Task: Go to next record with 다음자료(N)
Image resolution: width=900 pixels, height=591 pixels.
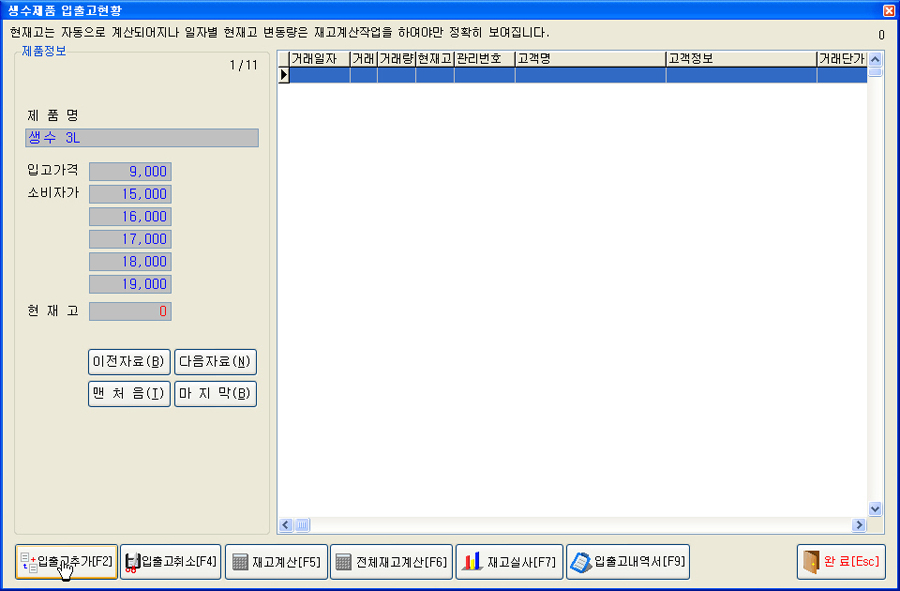Action: pos(215,362)
